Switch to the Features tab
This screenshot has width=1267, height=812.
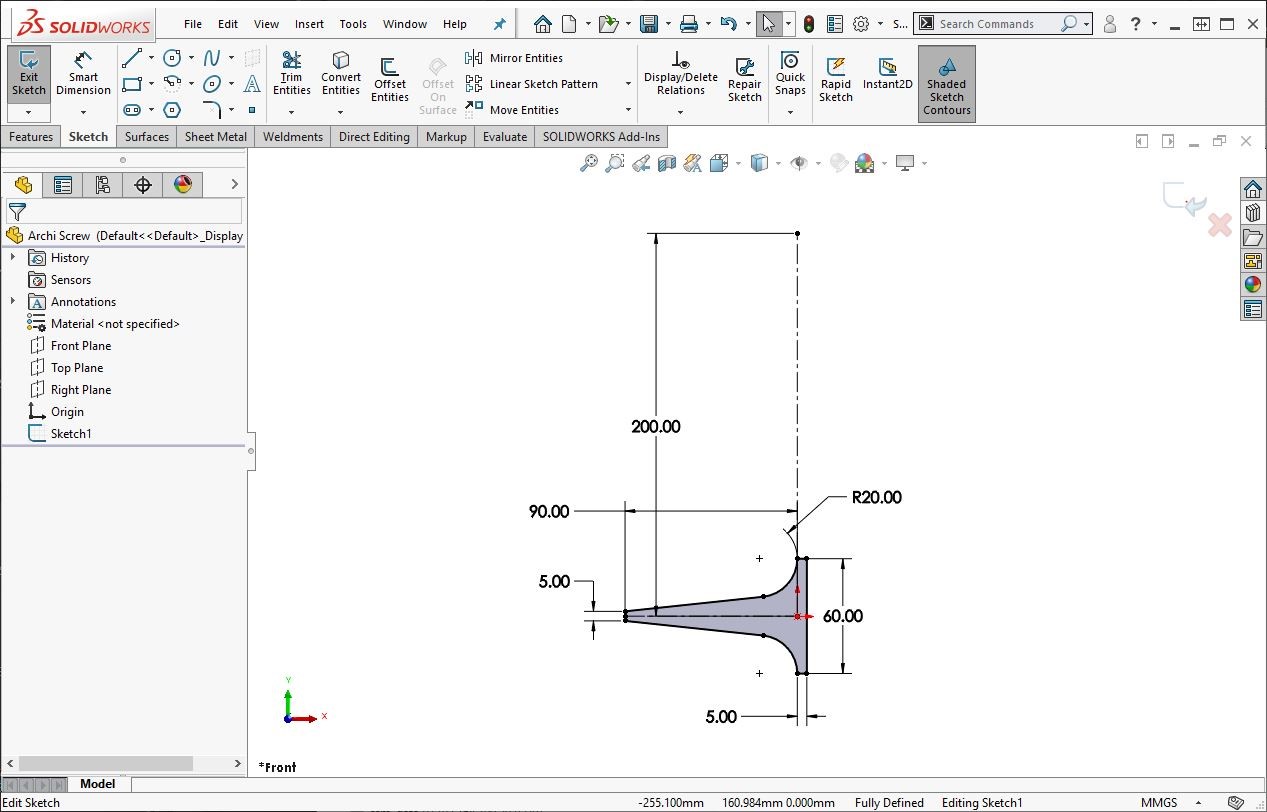31,137
